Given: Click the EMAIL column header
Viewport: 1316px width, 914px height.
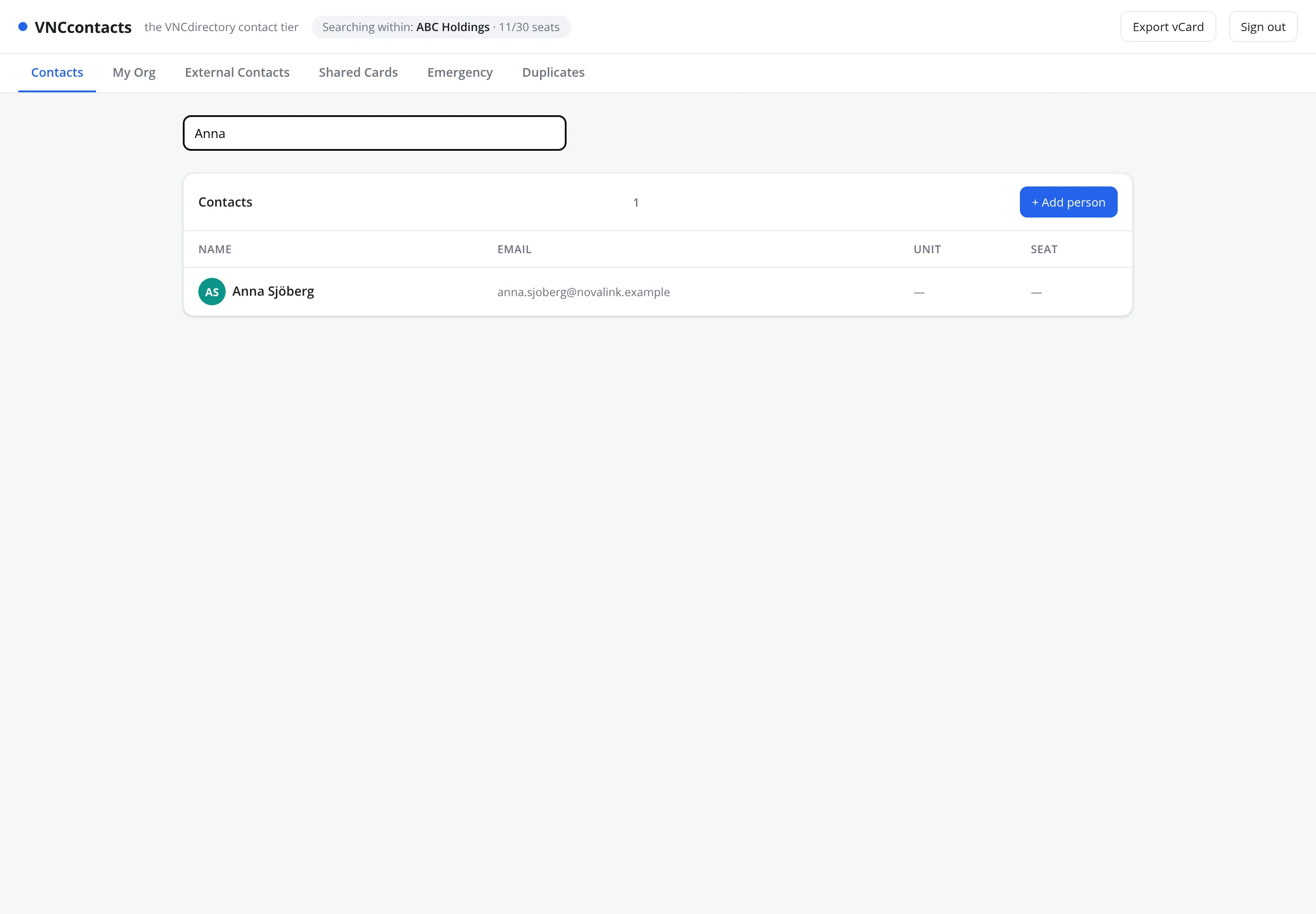Looking at the screenshot, I should point(514,249).
